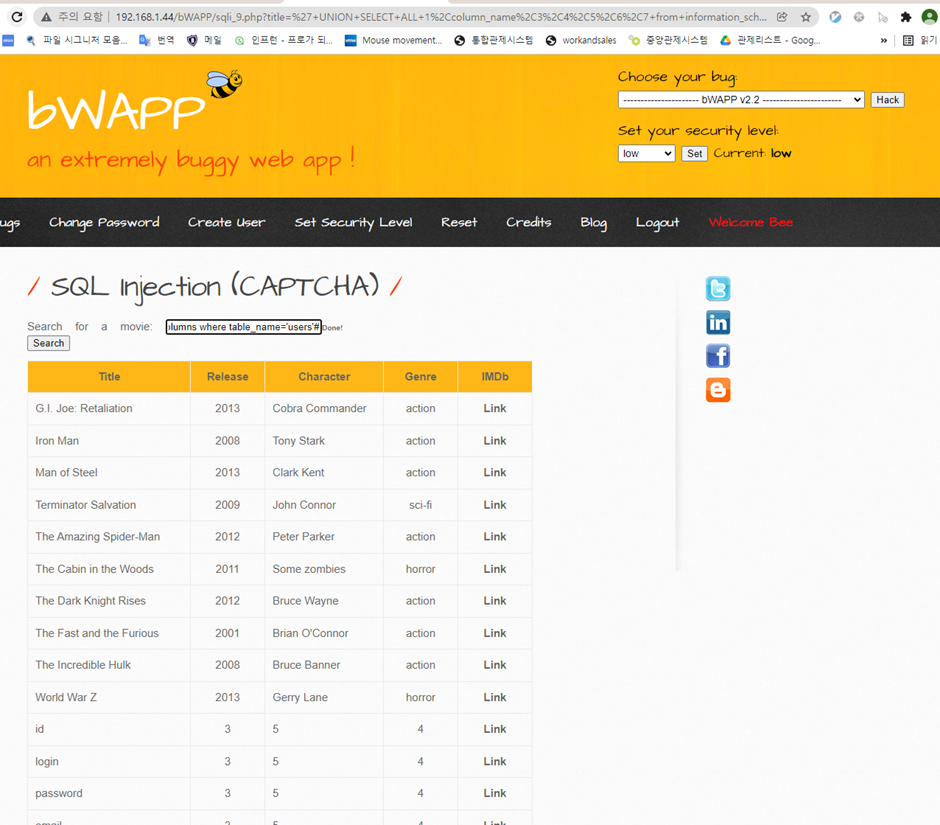Click the Welcome Bee text
This screenshot has height=825, width=940.
pos(751,222)
